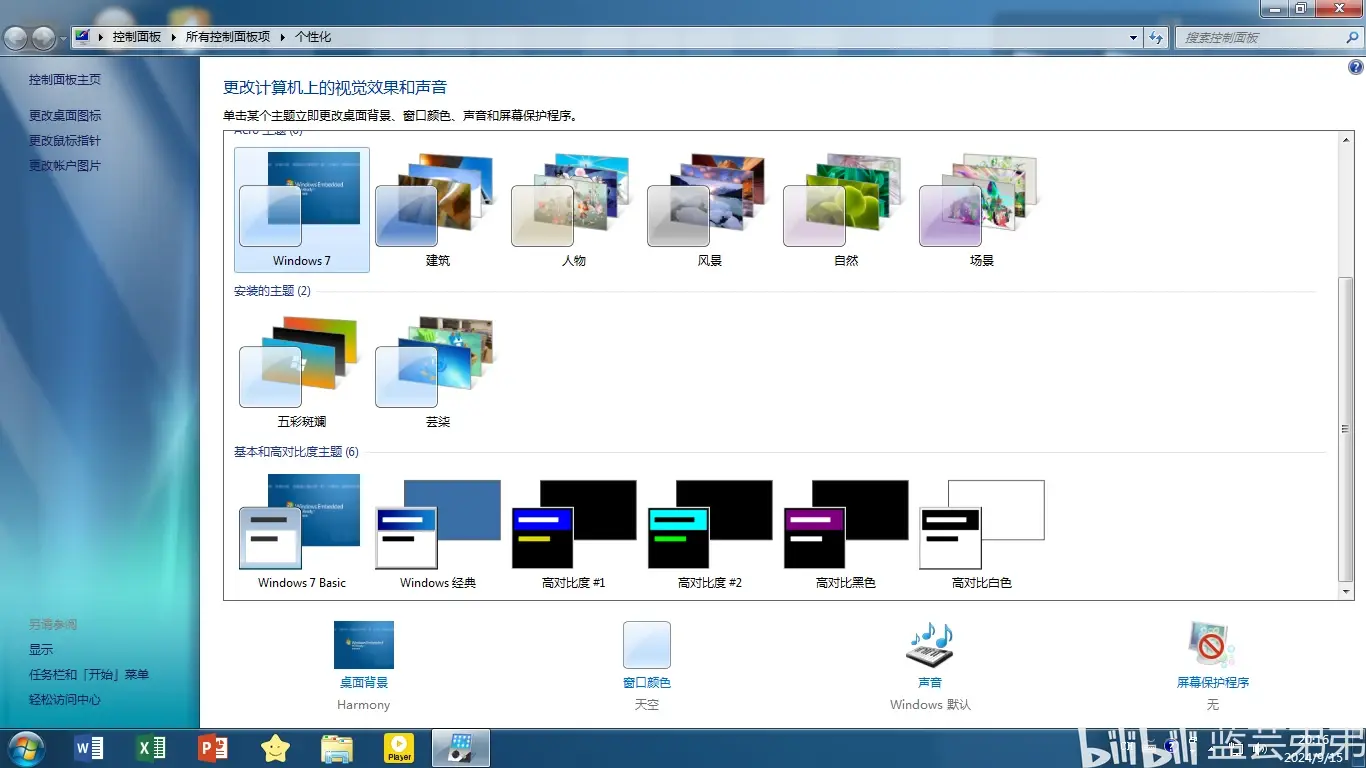Expand the arrow after 所有控制面板项 breadcrumb

(x=282, y=37)
